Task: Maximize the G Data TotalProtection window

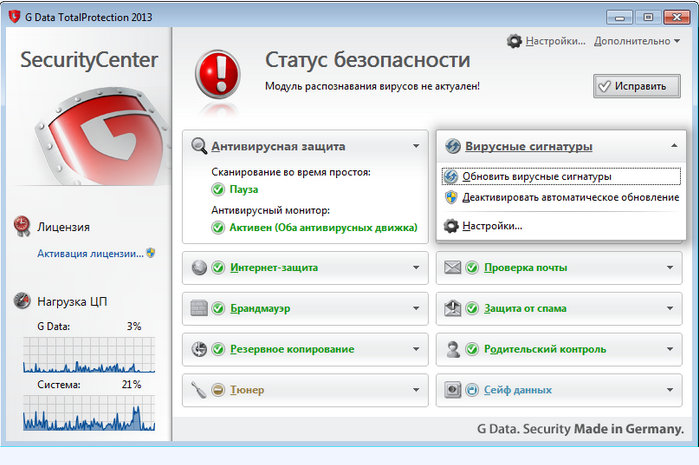Action: click(648, 17)
